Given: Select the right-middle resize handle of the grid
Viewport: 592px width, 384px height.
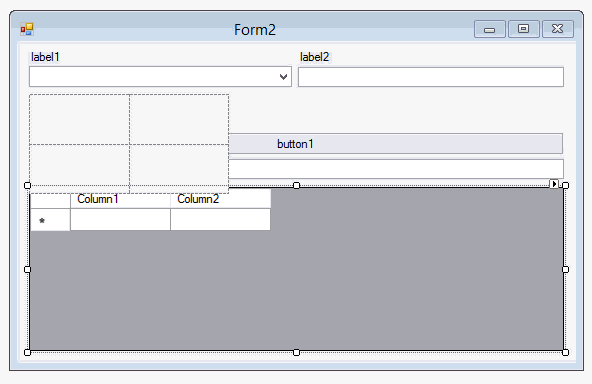Looking at the screenshot, I should (566, 269).
